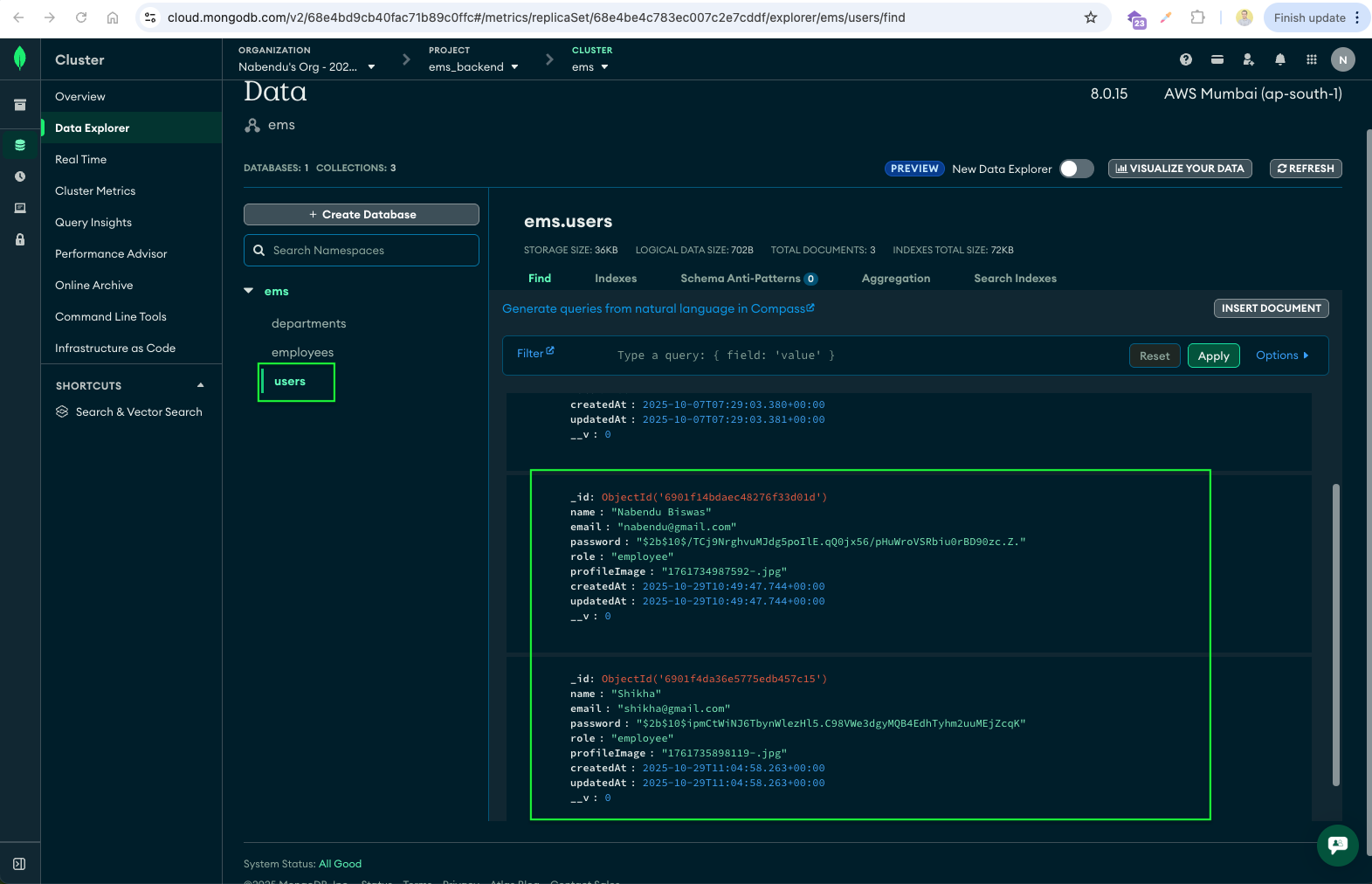Image resolution: width=1372 pixels, height=884 pixels.
Task: Click Visualize Your Data button
Action: click(1180, 169)
